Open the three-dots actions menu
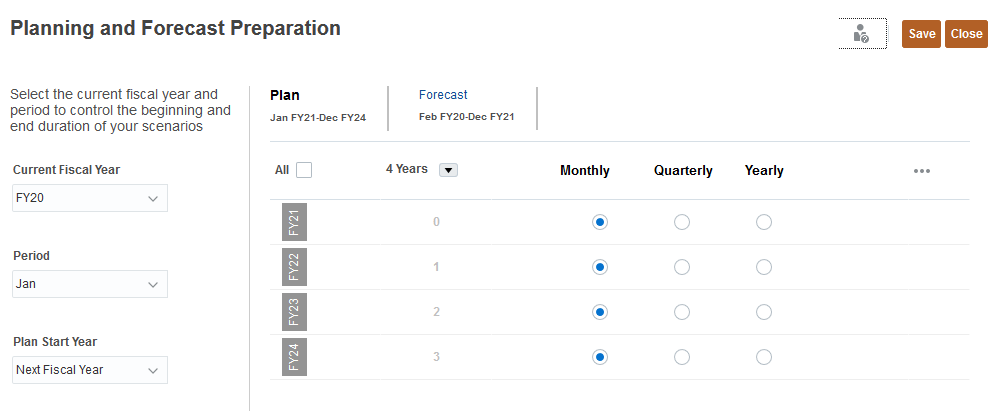The width and height of the screenshot is (996, 411). 922,171
